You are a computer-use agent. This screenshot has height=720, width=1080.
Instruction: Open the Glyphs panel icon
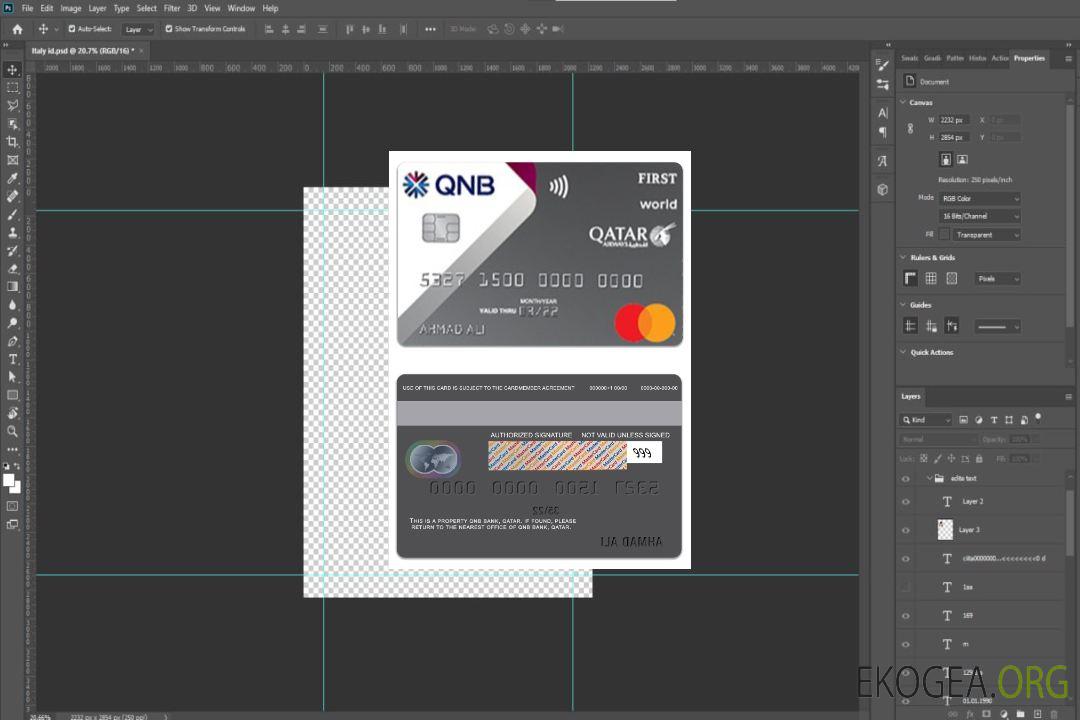click(882, 161)
